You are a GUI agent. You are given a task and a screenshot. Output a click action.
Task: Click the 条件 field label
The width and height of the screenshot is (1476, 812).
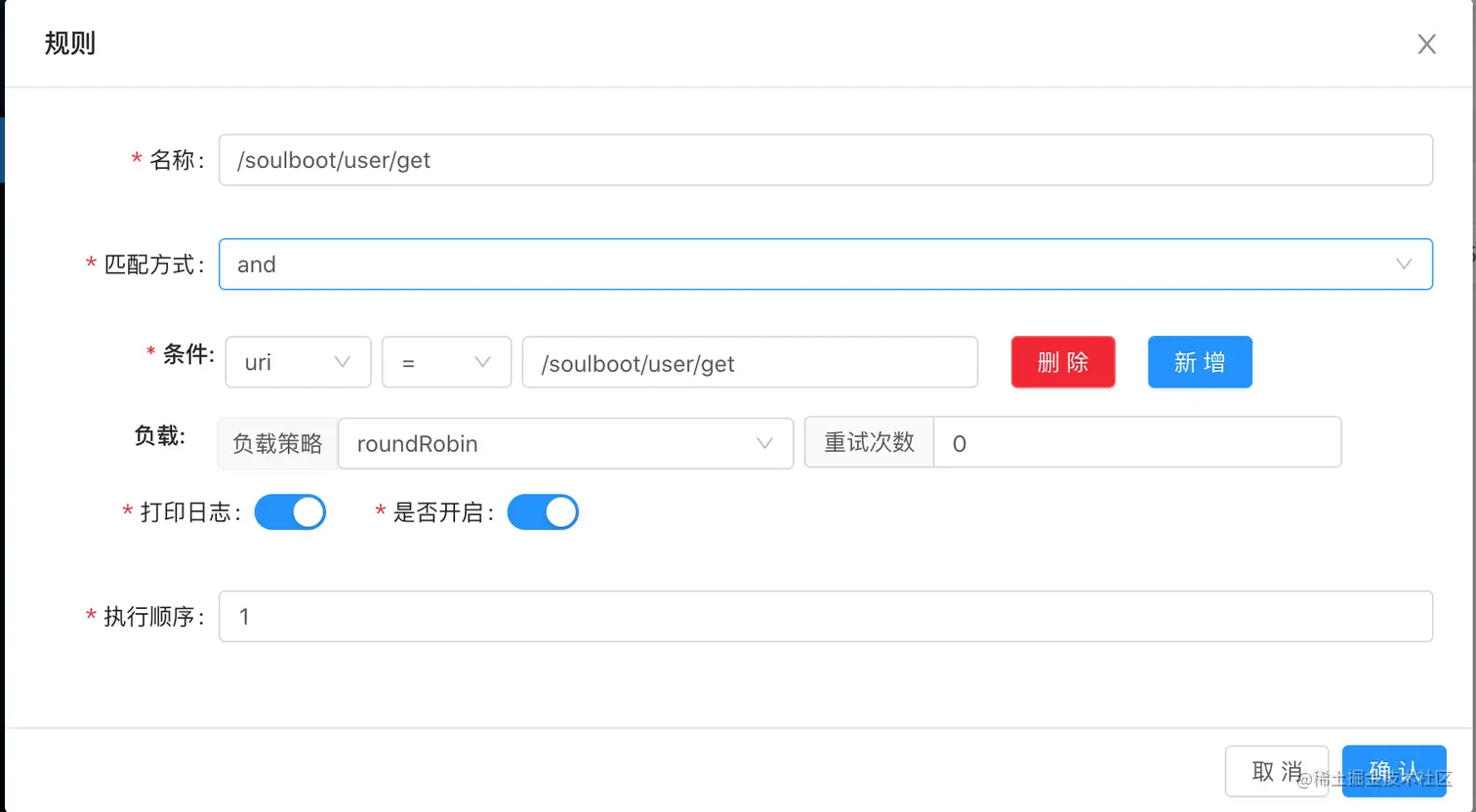(187, 354)
